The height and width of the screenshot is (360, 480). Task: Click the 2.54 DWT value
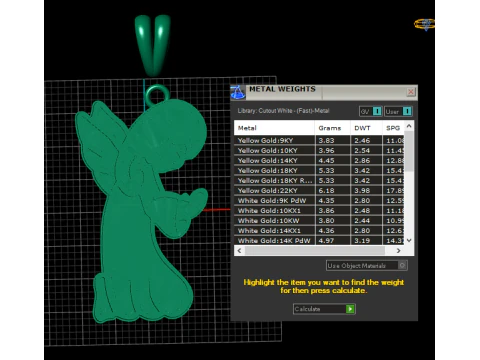point(362,150)
